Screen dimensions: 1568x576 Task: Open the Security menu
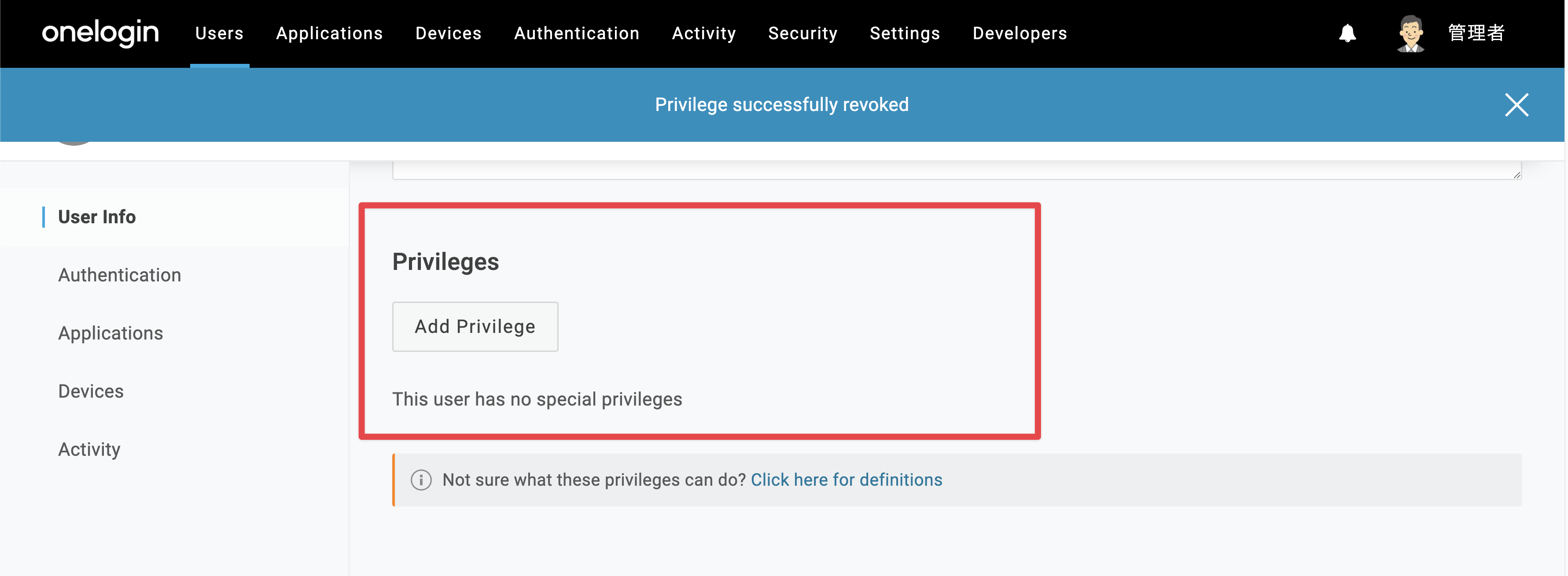(803, 33)
